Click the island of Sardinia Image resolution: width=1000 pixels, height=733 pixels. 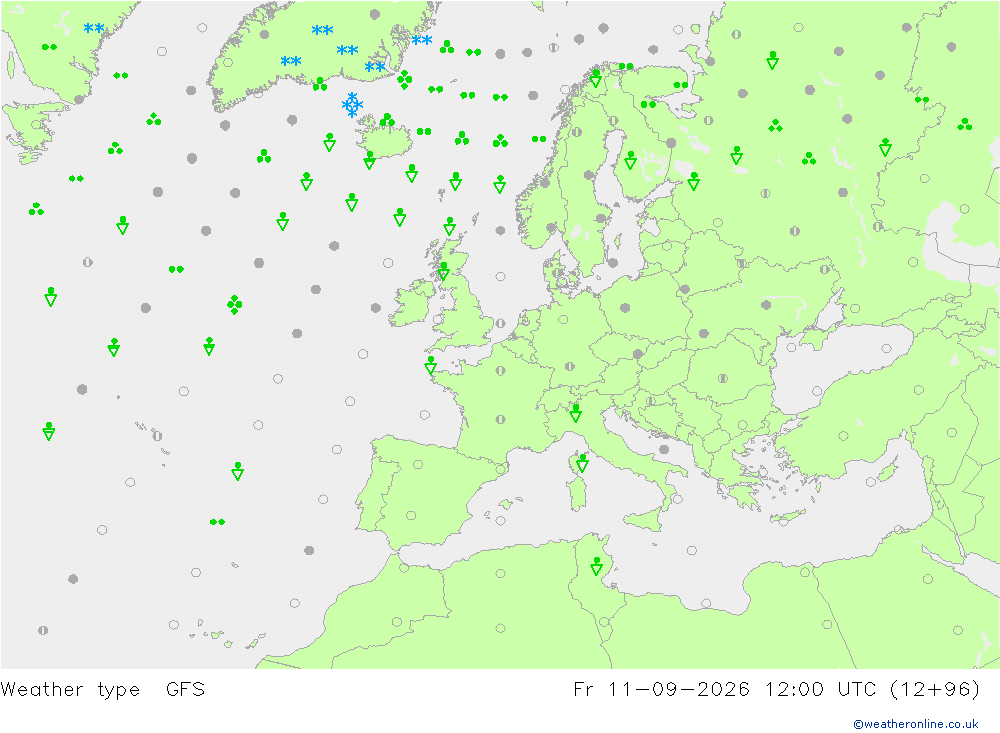(577, 494)
